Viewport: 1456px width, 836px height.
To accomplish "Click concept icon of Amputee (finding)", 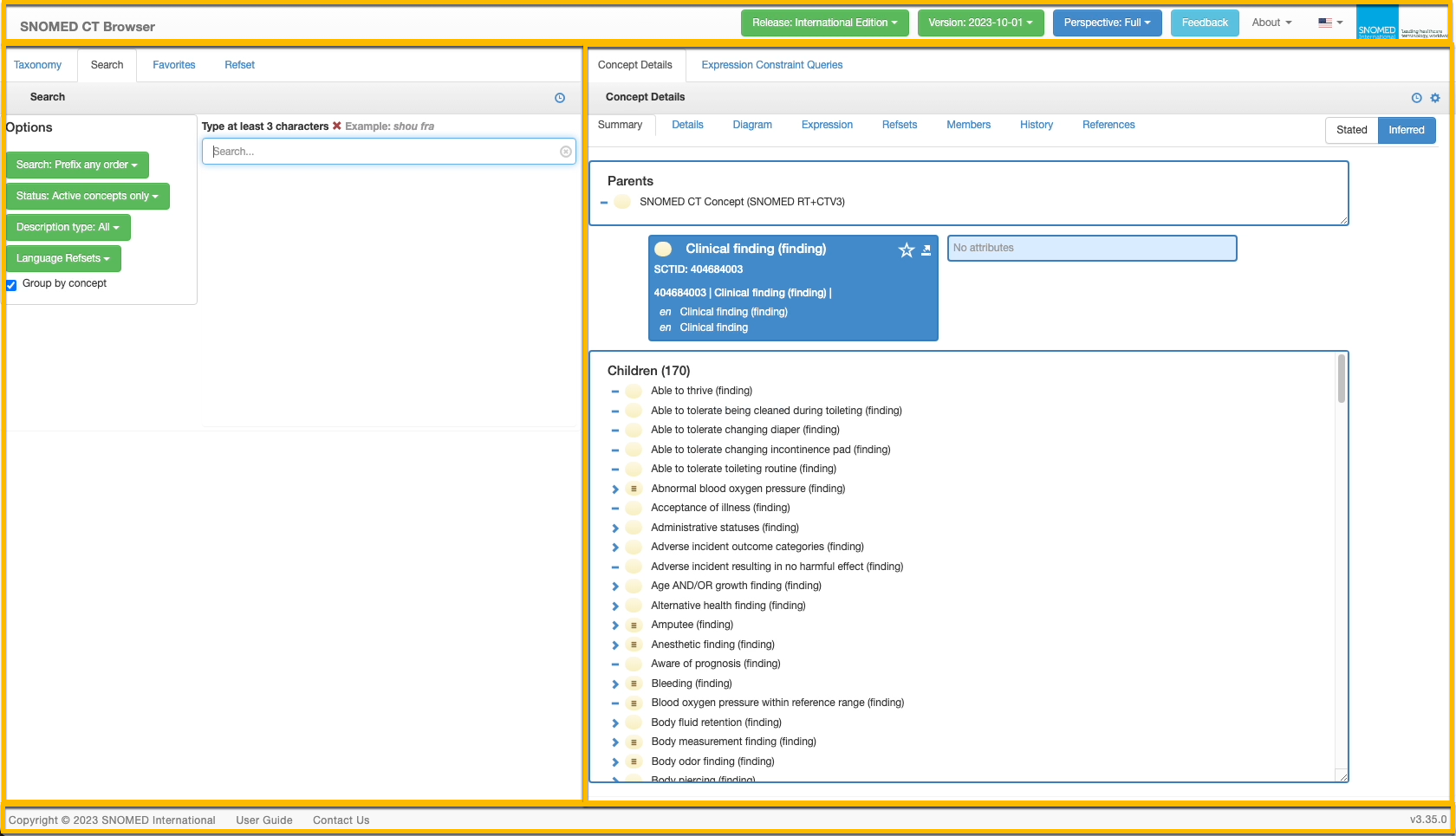I will [x=634, y=625].
